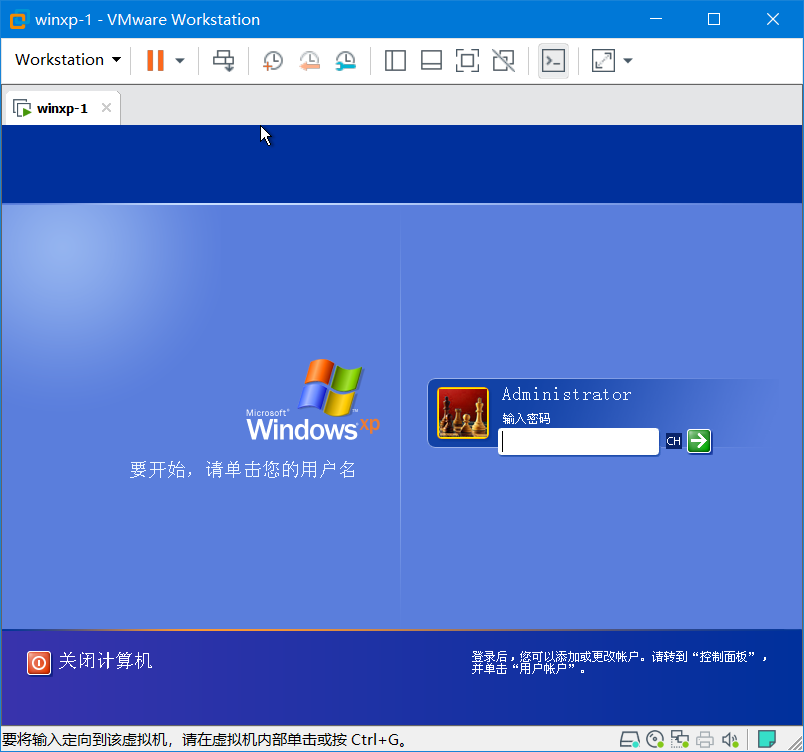Screen dimensions: 804x752
Task: Toggle the library sidebar panel
Action: tap(395, 60)
